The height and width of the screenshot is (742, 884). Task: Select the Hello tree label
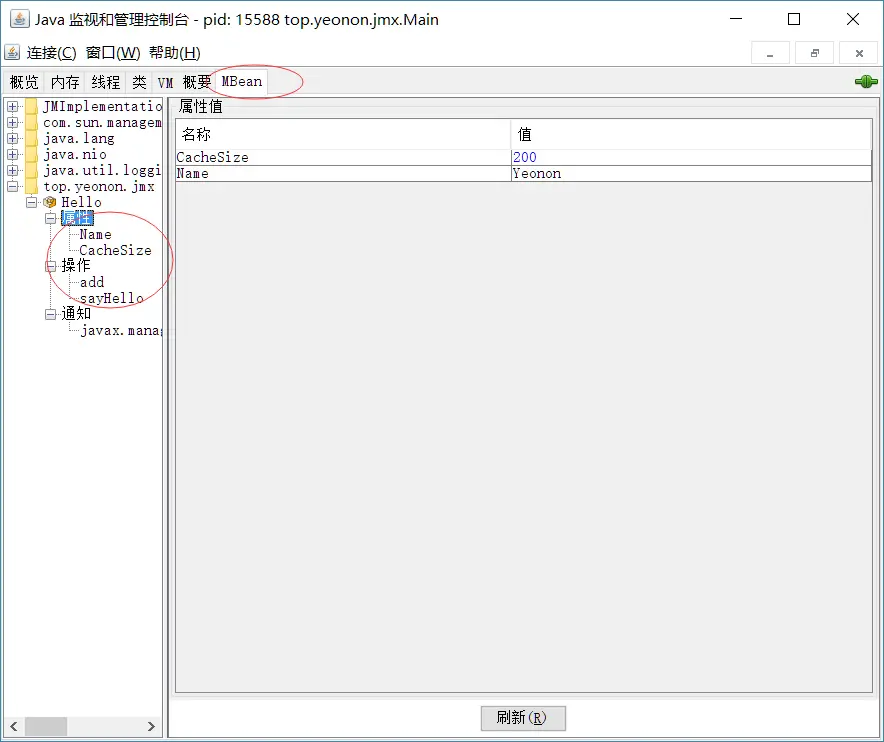click(81, 202)
